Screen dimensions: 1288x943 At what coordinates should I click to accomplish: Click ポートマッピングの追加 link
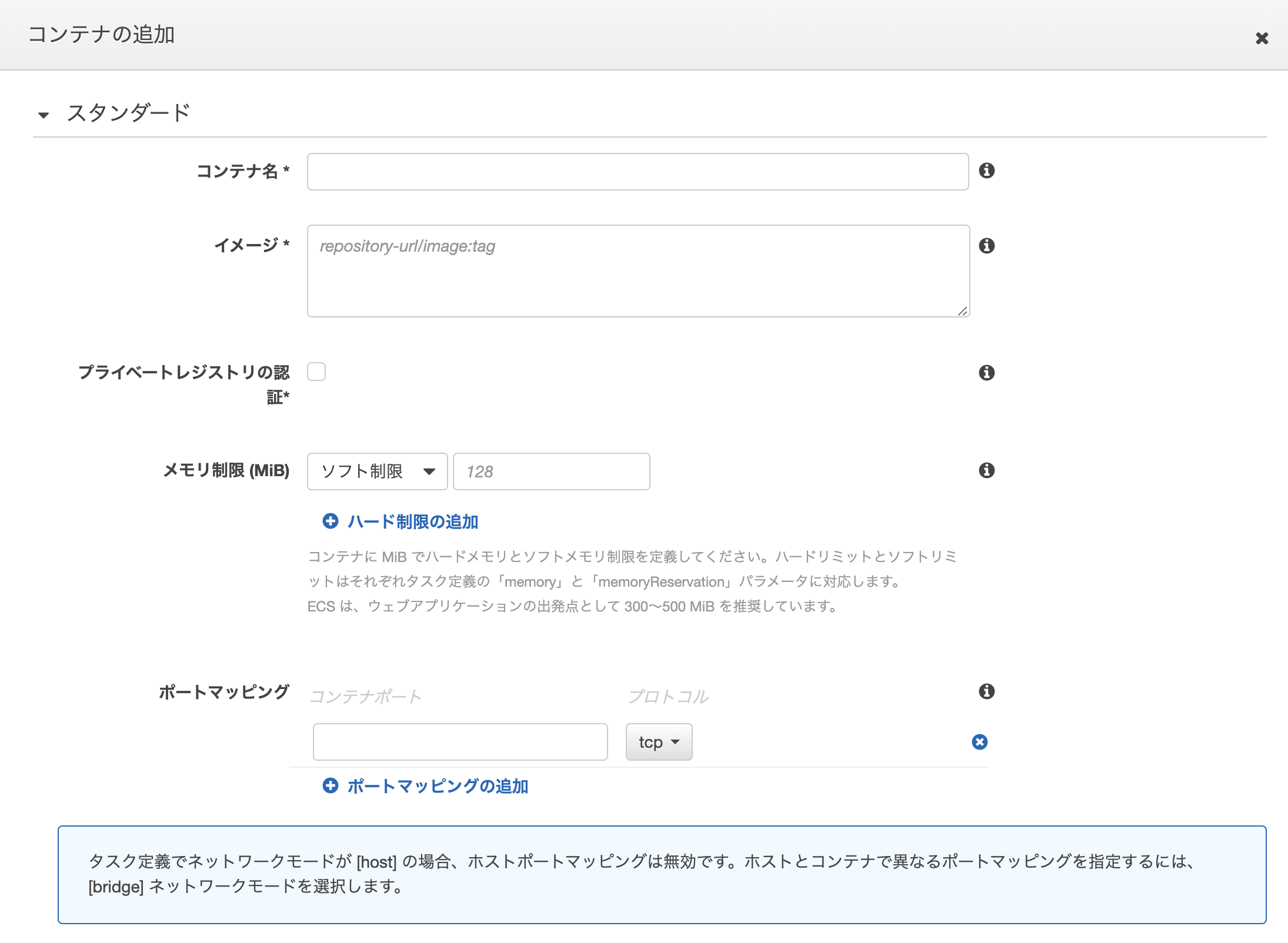coord(438,786)
